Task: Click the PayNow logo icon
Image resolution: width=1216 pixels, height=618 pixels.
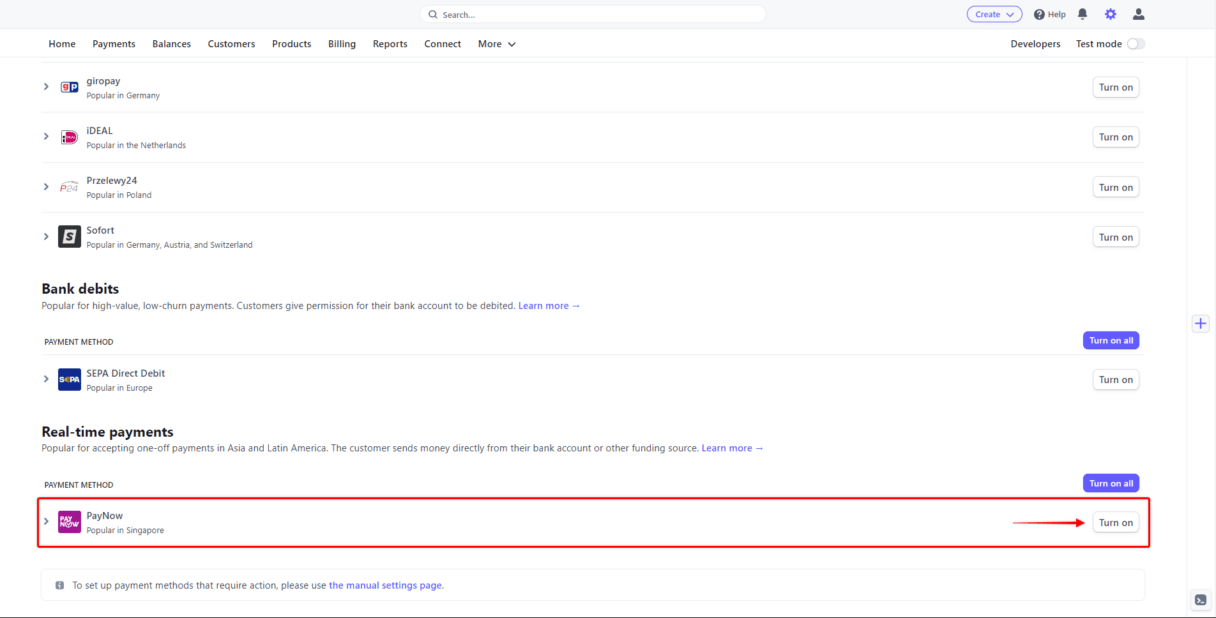Action: click(x=69, y=522)
